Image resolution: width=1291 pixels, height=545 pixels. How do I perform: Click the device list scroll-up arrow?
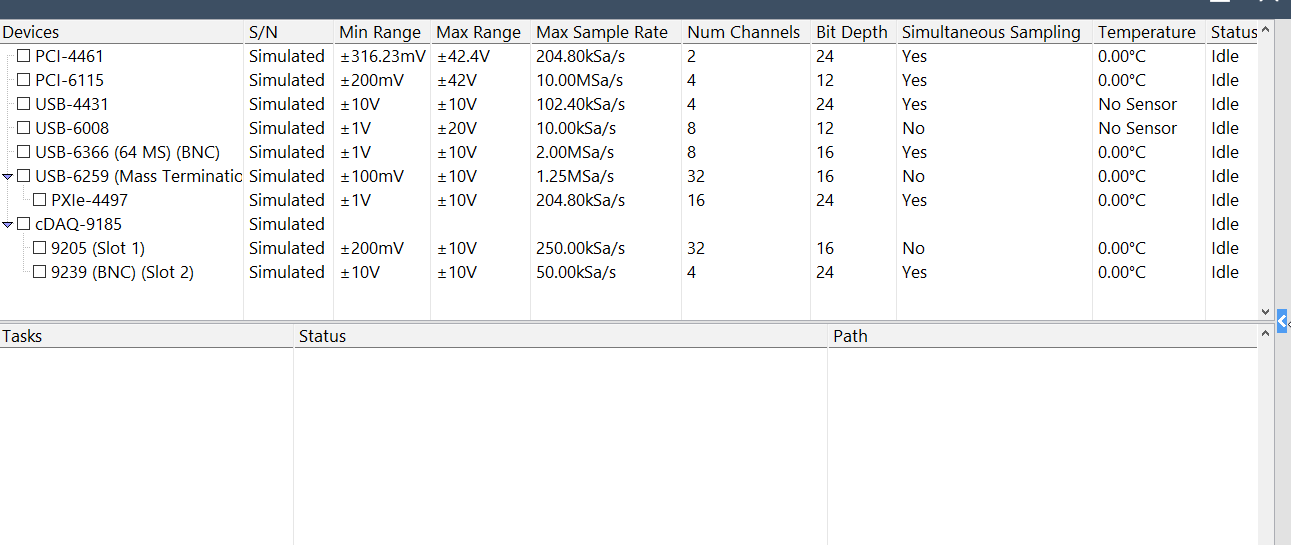point(1265,31)
